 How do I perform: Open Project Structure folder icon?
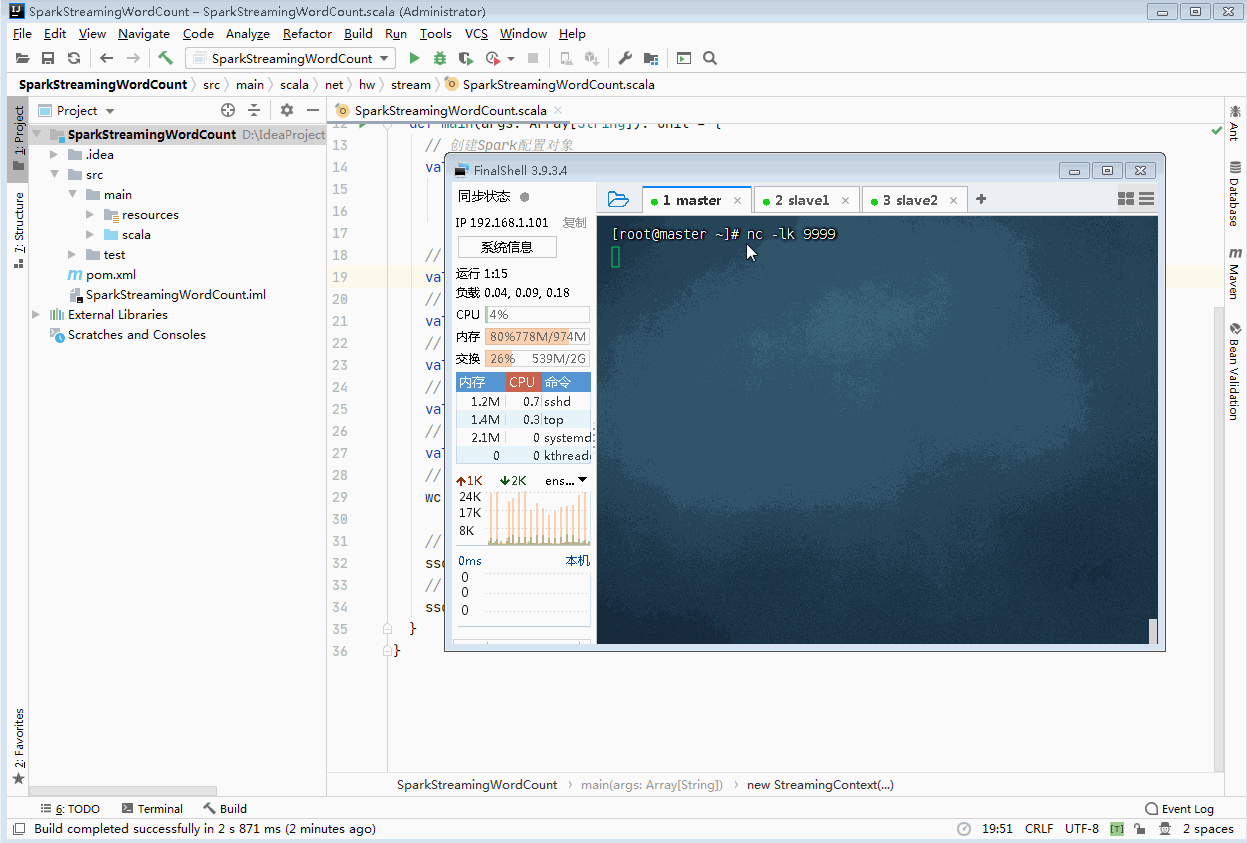651,59
